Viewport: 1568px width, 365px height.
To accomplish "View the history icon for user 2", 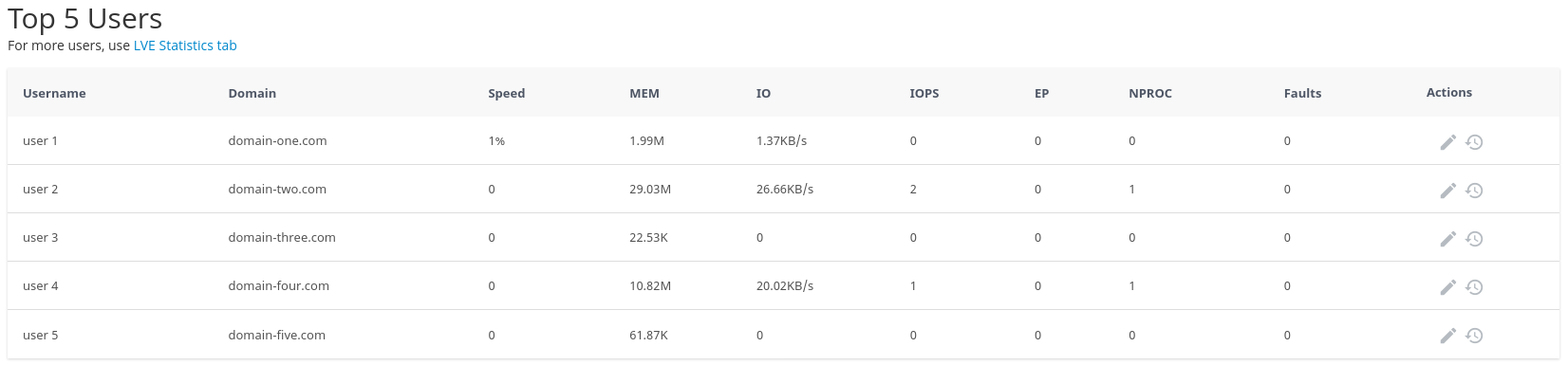I will tap(1474, 191).
